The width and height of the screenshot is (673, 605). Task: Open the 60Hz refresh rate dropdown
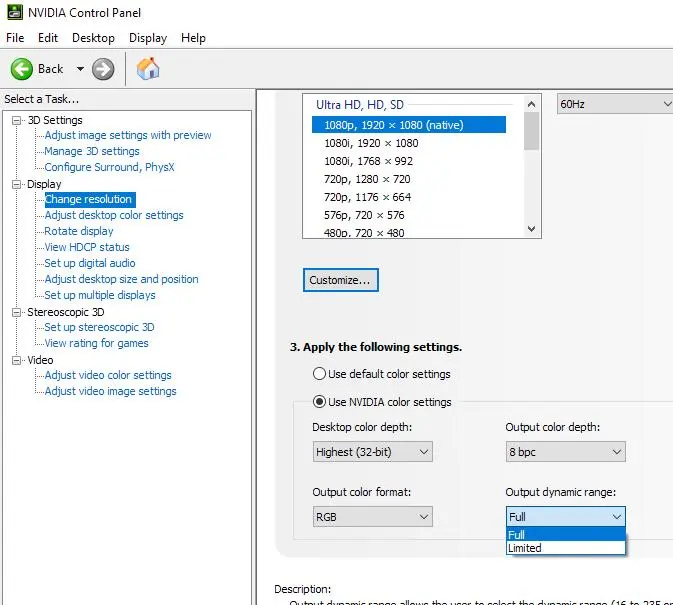[615, 104]
